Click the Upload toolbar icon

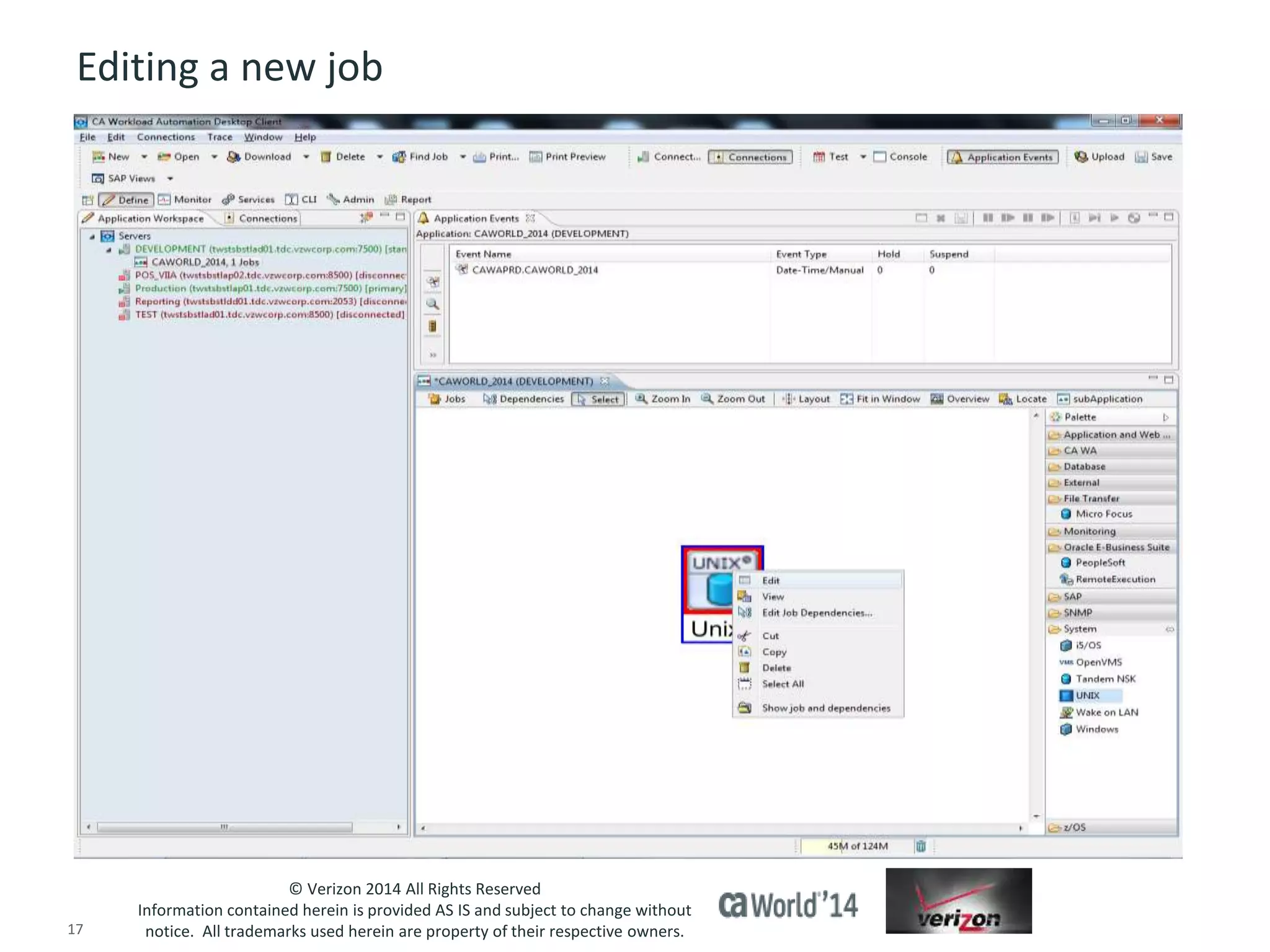1081,157
